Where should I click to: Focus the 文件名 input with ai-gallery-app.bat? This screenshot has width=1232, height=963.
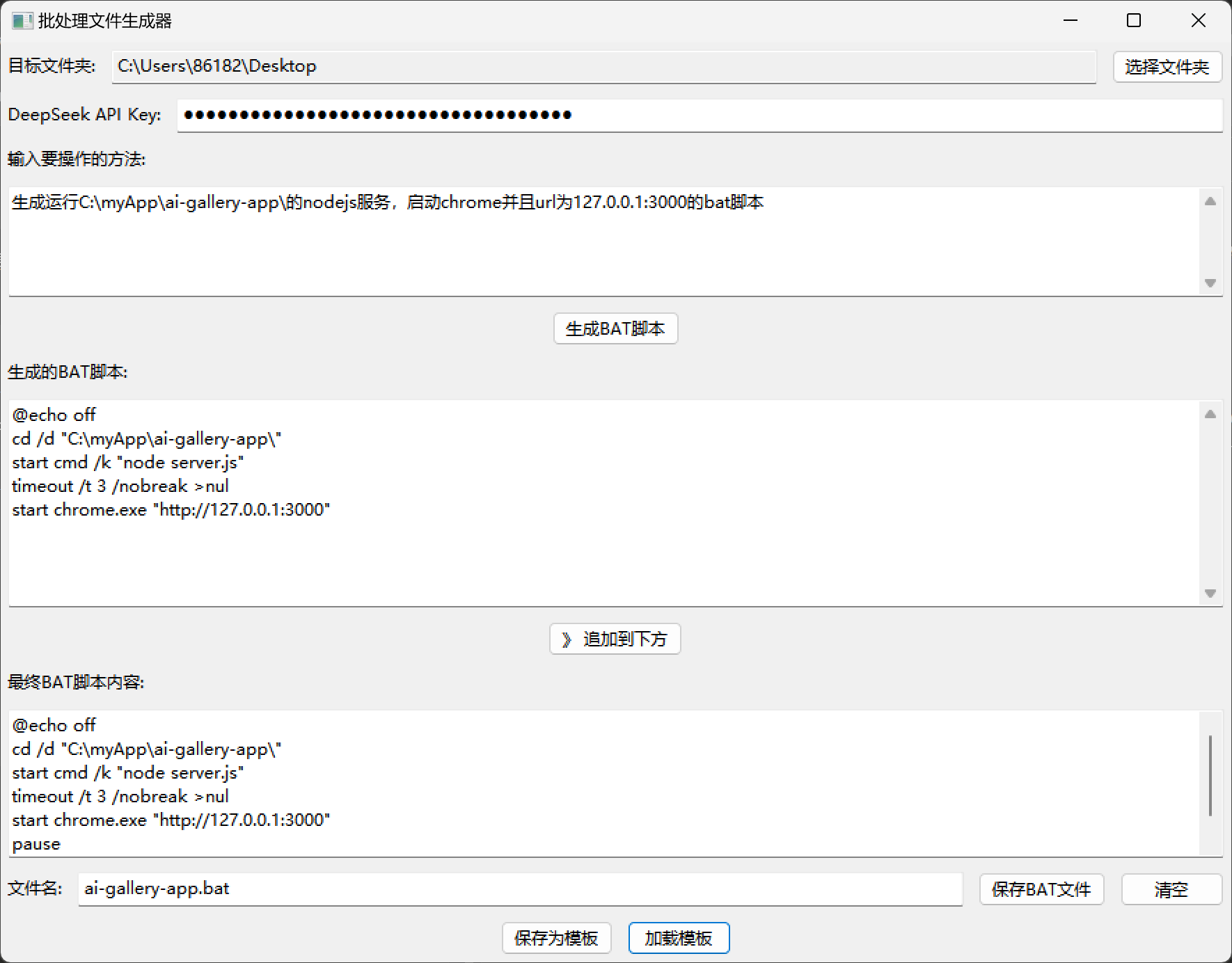pos(520,889)
